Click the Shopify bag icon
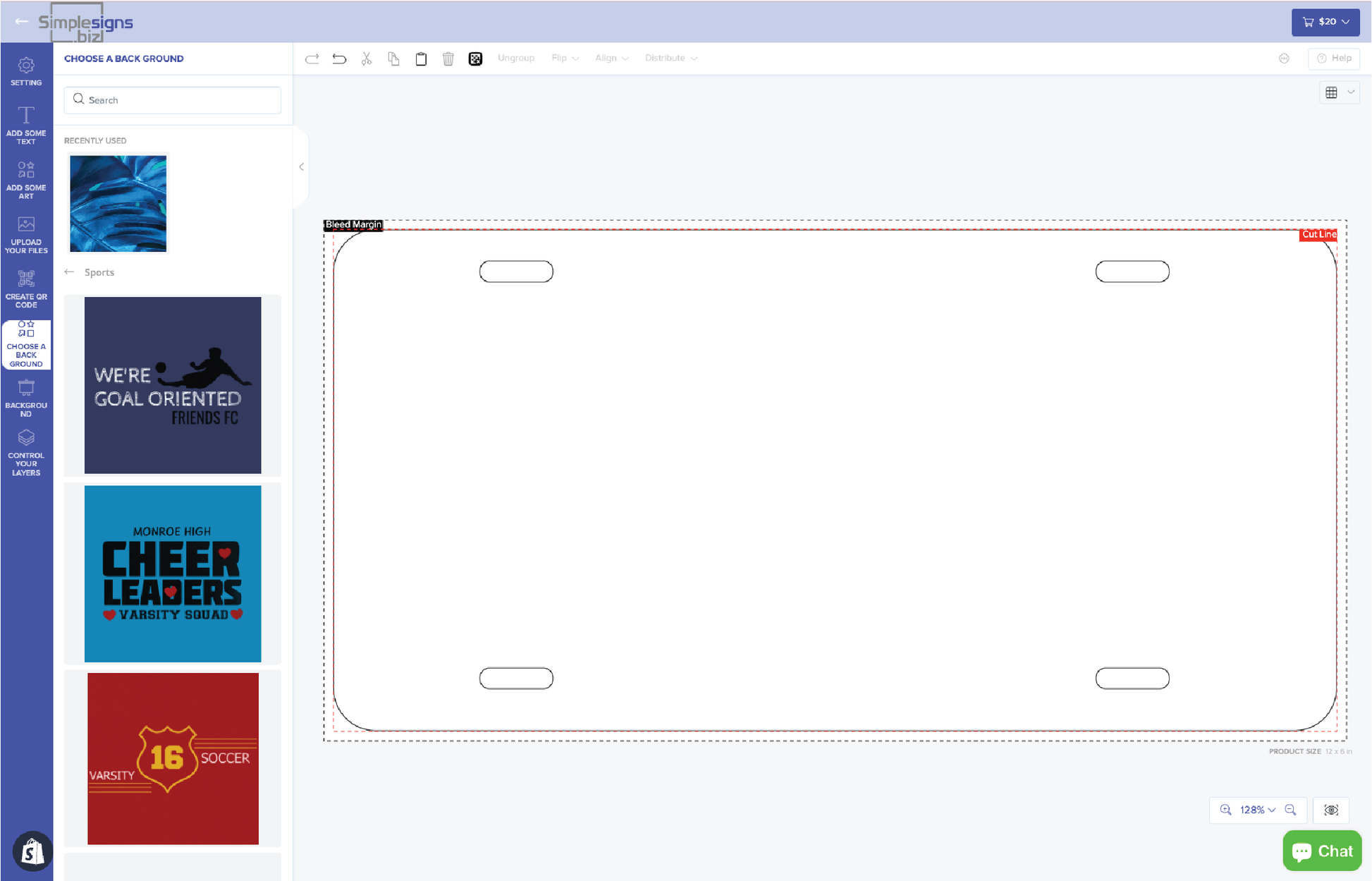 point(32,851)
